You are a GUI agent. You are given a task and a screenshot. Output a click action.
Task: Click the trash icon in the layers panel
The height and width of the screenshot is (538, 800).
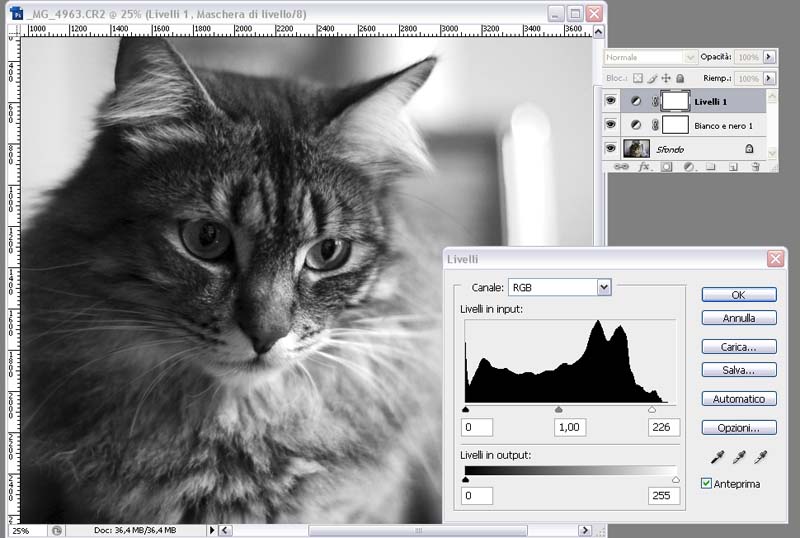(x=755, y=167)
